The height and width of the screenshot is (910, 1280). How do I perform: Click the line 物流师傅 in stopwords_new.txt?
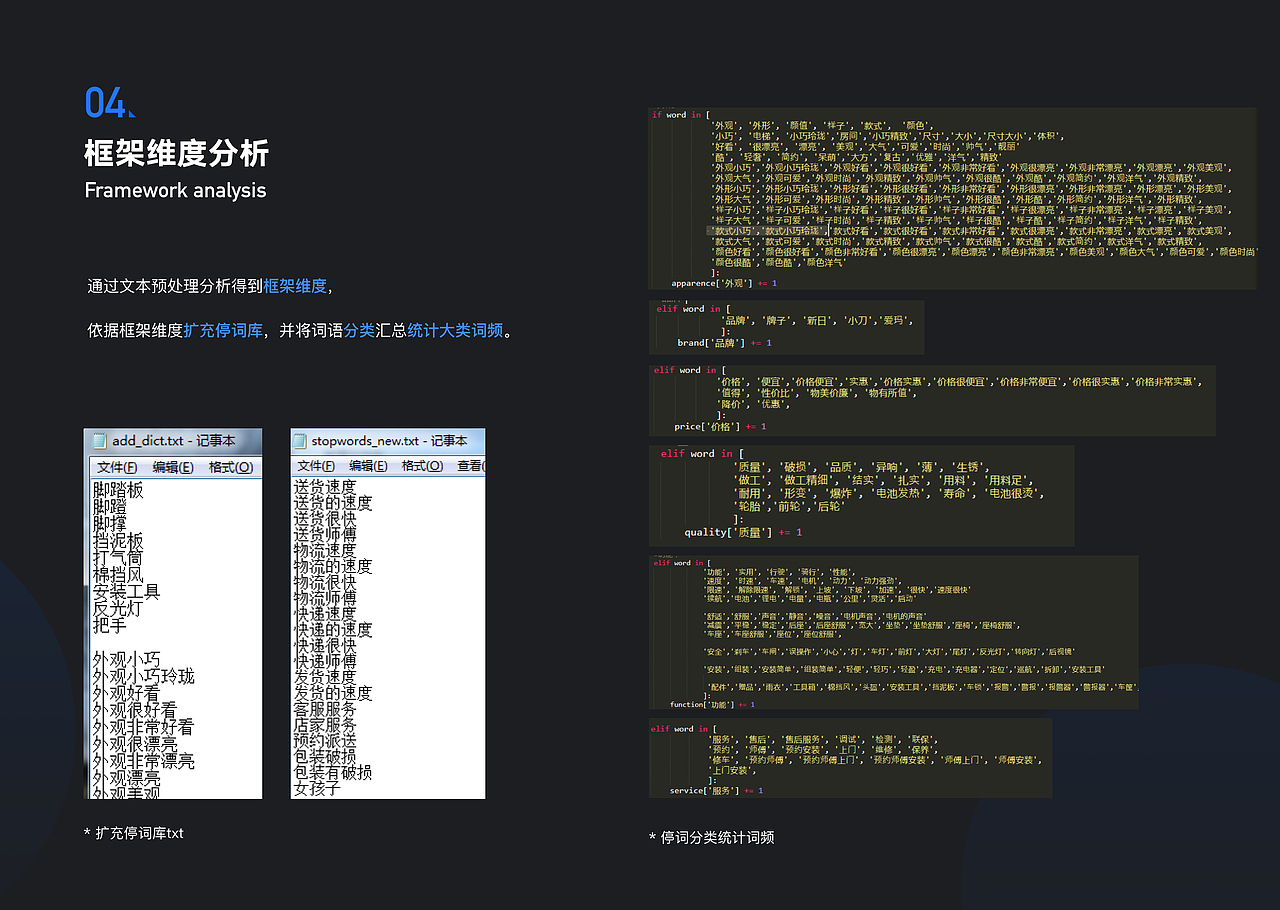[324, 598]
